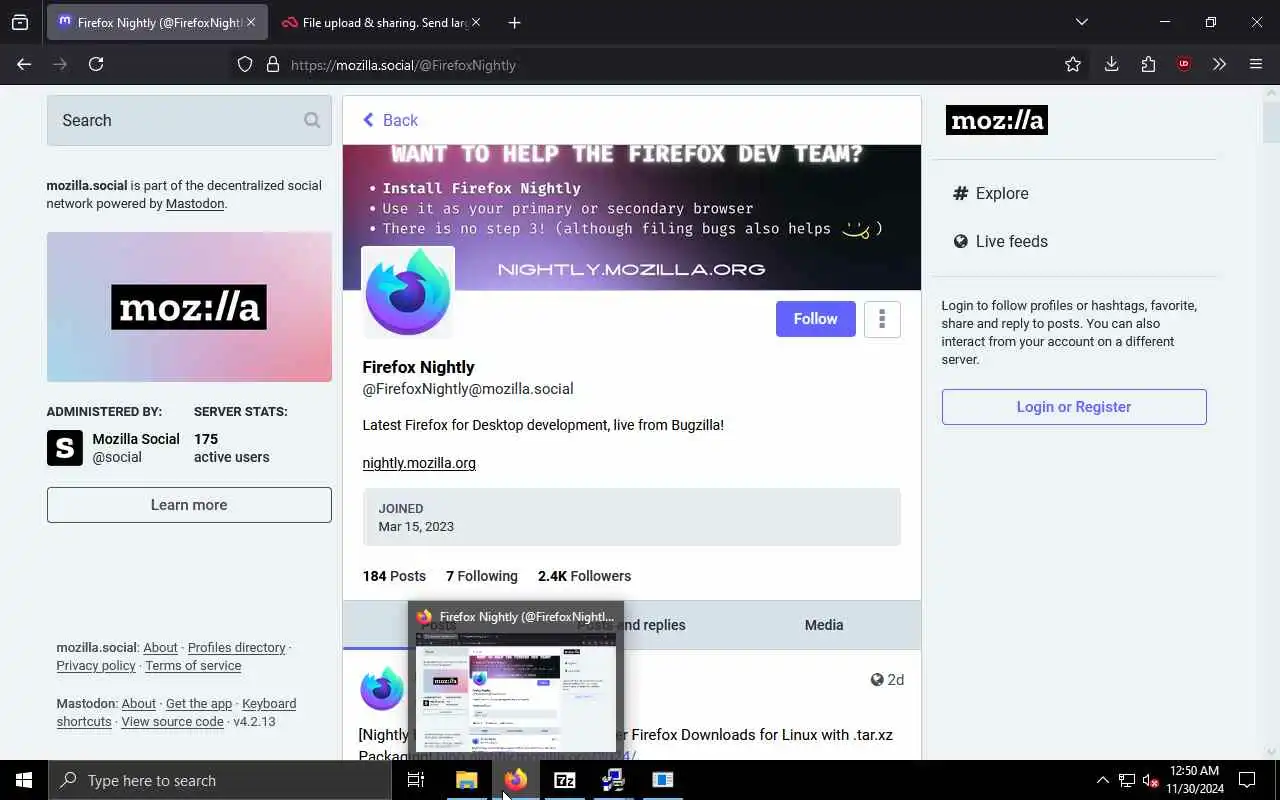This screenshot has width=1280, height=800.
Task: Show more tools overflow chevron
Action: click(x=1219, y=64)
